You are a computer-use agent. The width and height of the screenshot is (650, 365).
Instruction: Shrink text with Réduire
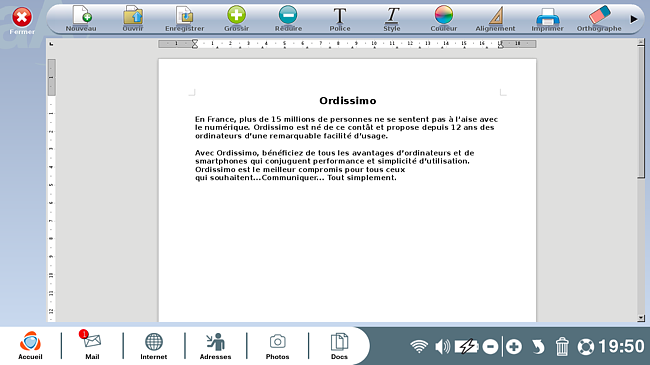point(288,19)
